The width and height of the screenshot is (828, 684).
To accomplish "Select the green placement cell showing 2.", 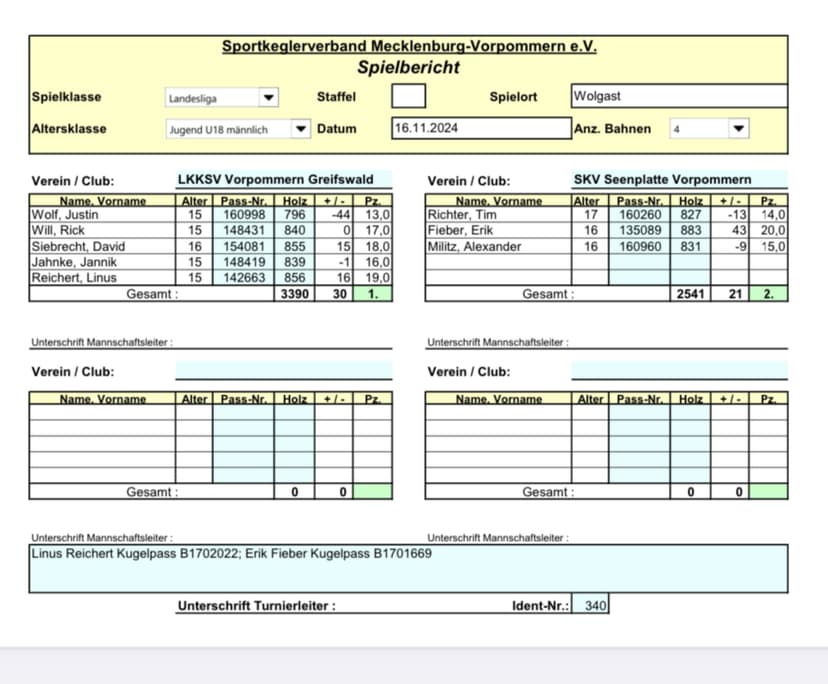I will [768, 294].
